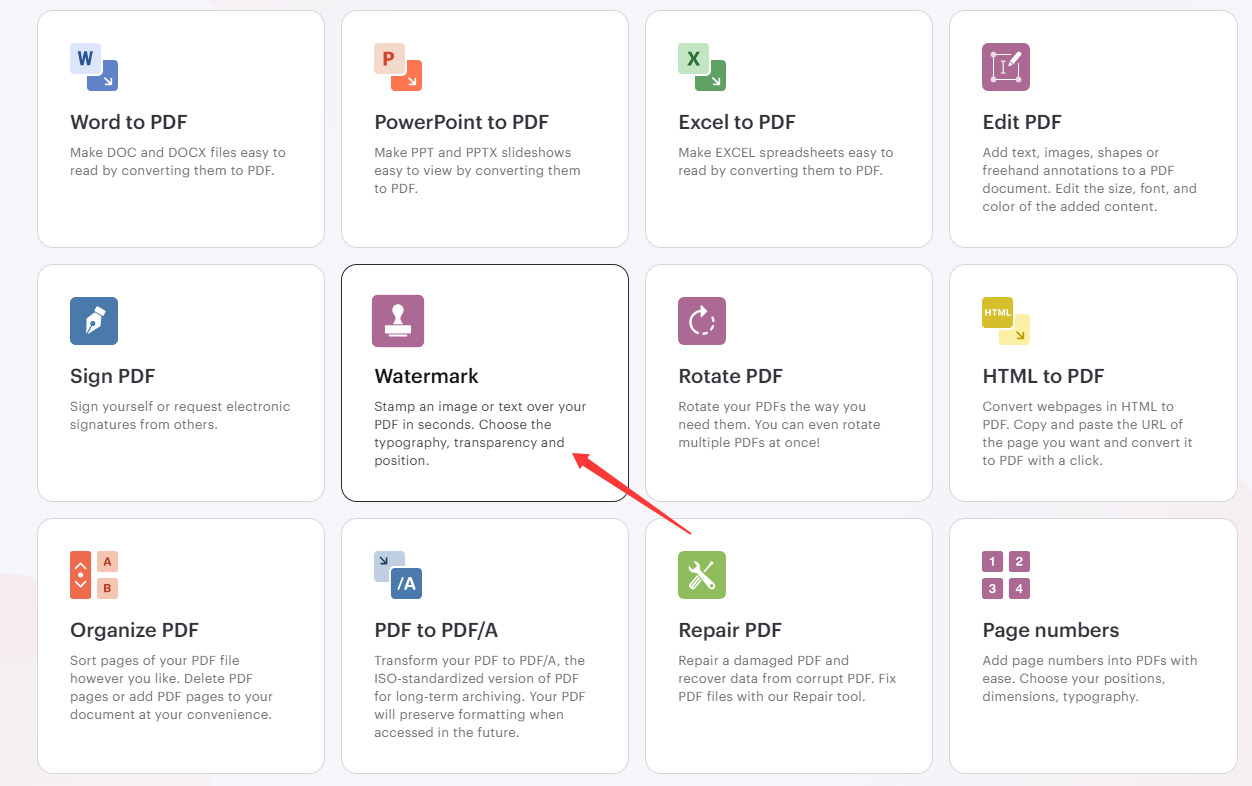Open the Page numbers title link
This screenshot has width=1252, height=786.
[x=1051, y=630]
